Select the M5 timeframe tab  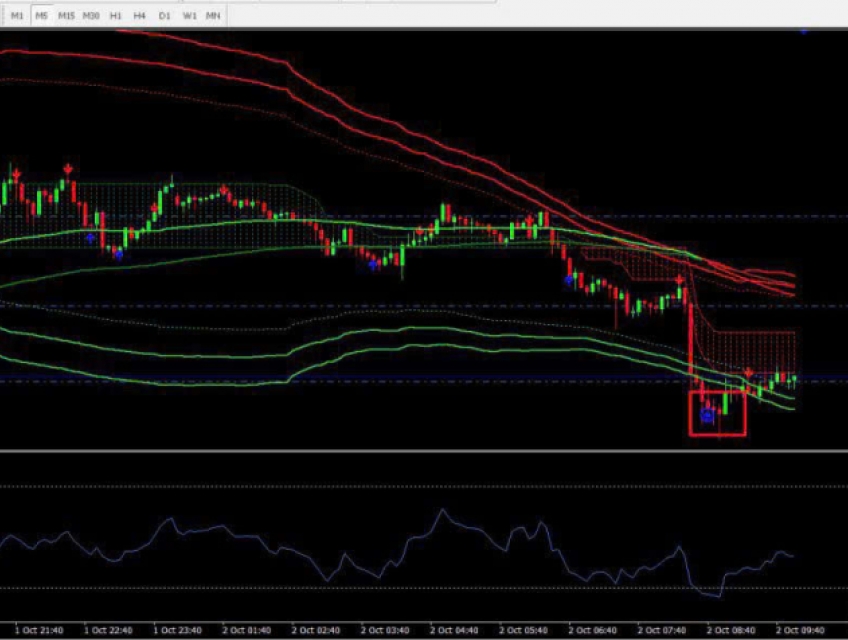(41, 16)
